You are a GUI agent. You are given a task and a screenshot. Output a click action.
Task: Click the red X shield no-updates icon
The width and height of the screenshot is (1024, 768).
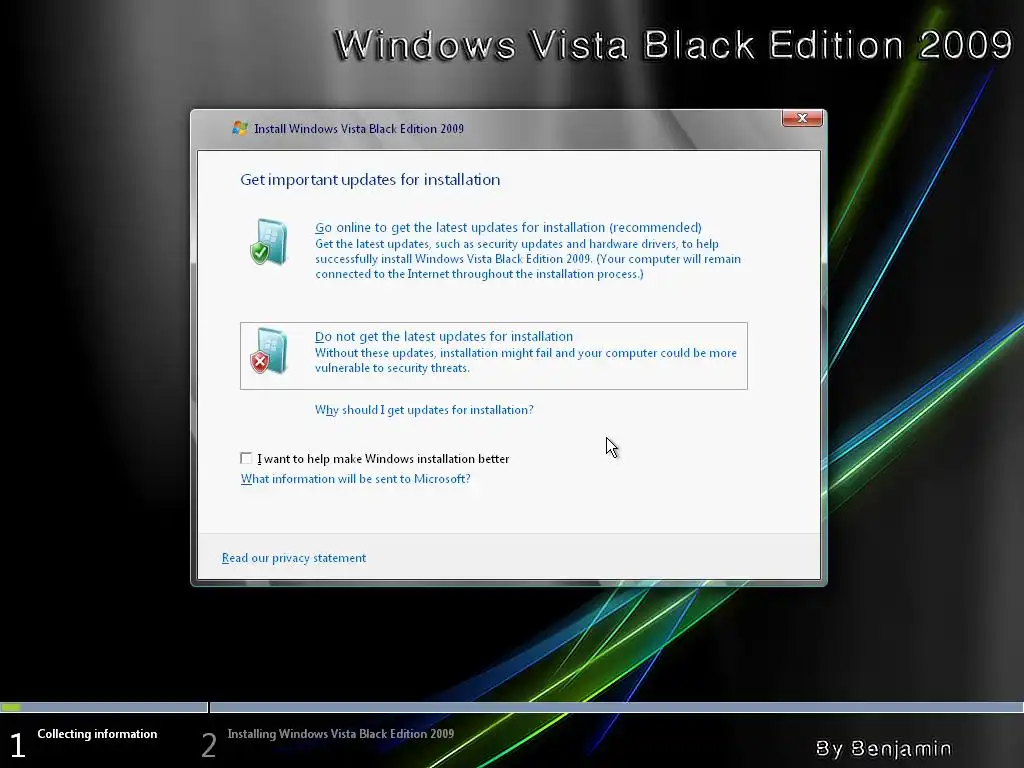268,351
